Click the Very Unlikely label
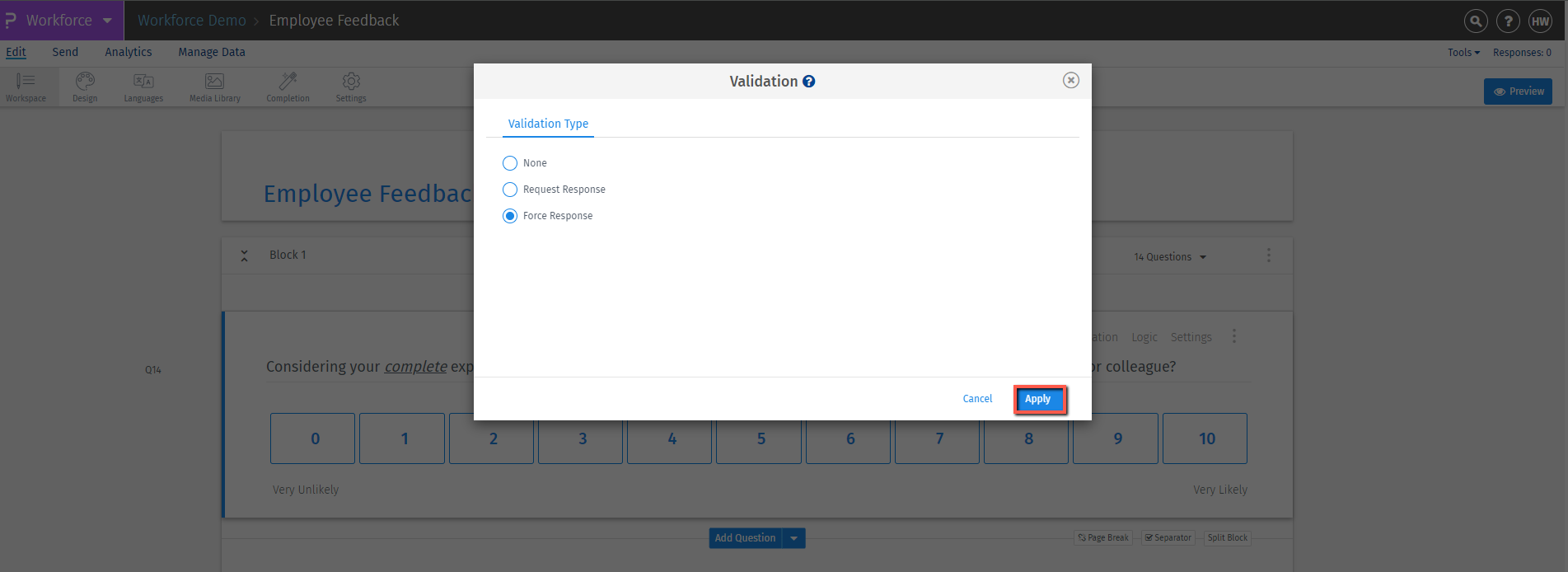The width and height of the screenshot is (1568, 572). [x=306, y=490]
